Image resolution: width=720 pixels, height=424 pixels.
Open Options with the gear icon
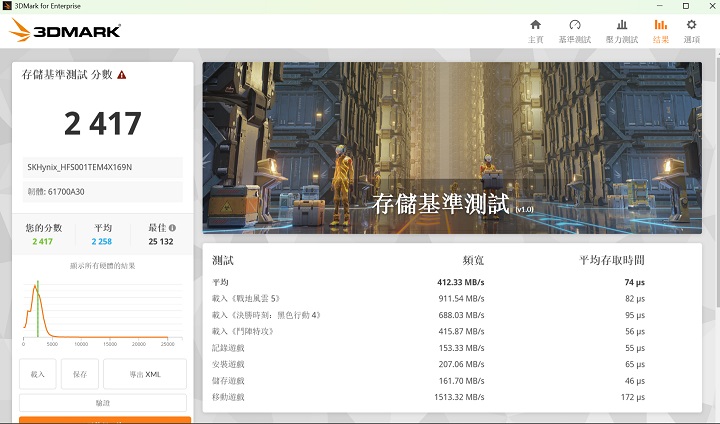pos(692,31)
